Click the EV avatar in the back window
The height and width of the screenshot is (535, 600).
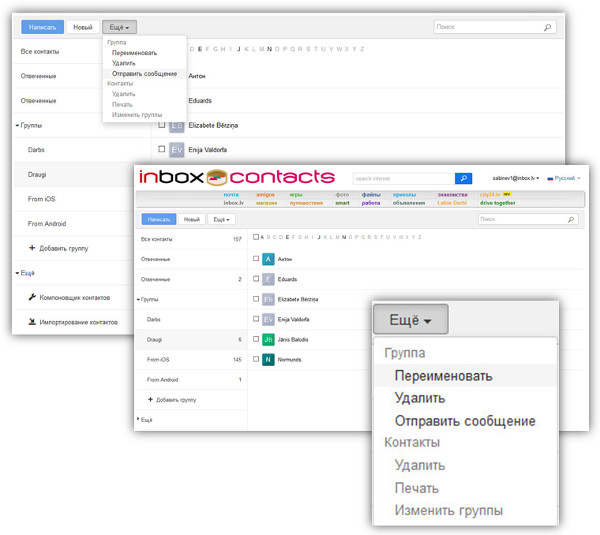pos(176,150)
